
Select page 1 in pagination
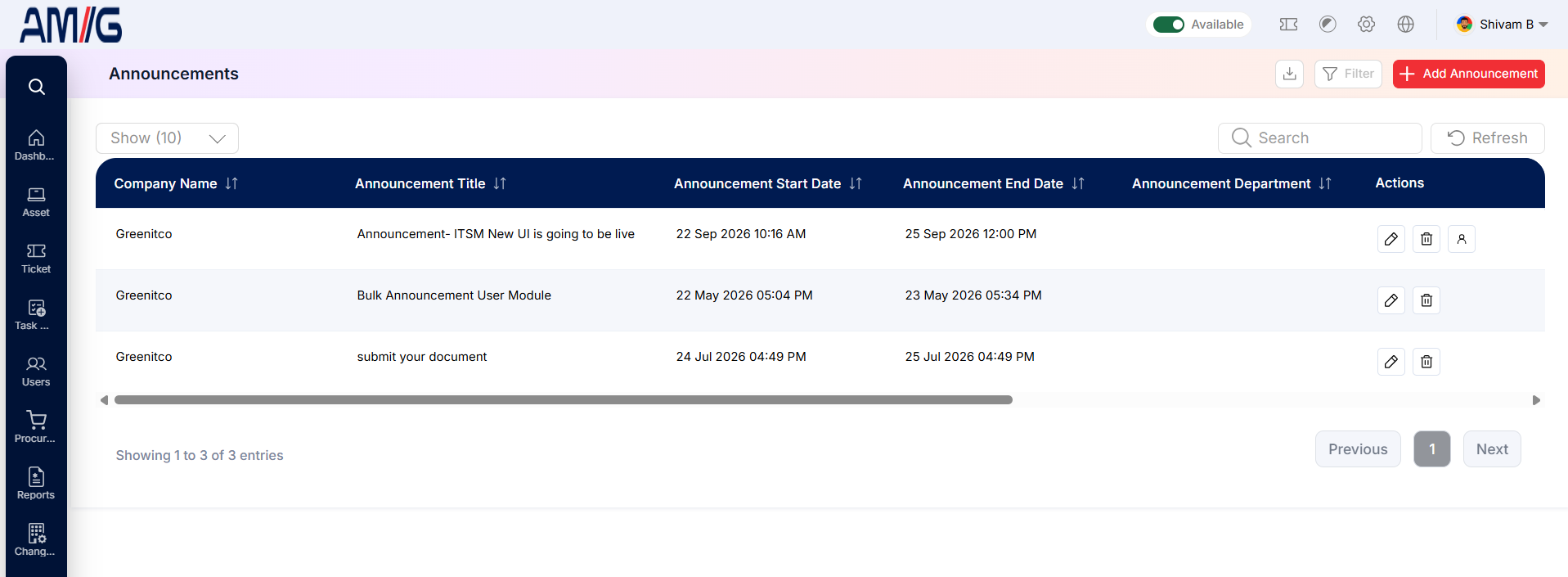pyautogui.click(x=1432, y=449)
